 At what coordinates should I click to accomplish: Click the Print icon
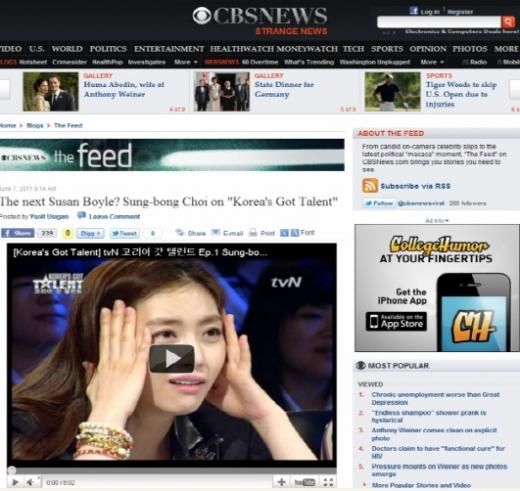click(x=253, y=232)
